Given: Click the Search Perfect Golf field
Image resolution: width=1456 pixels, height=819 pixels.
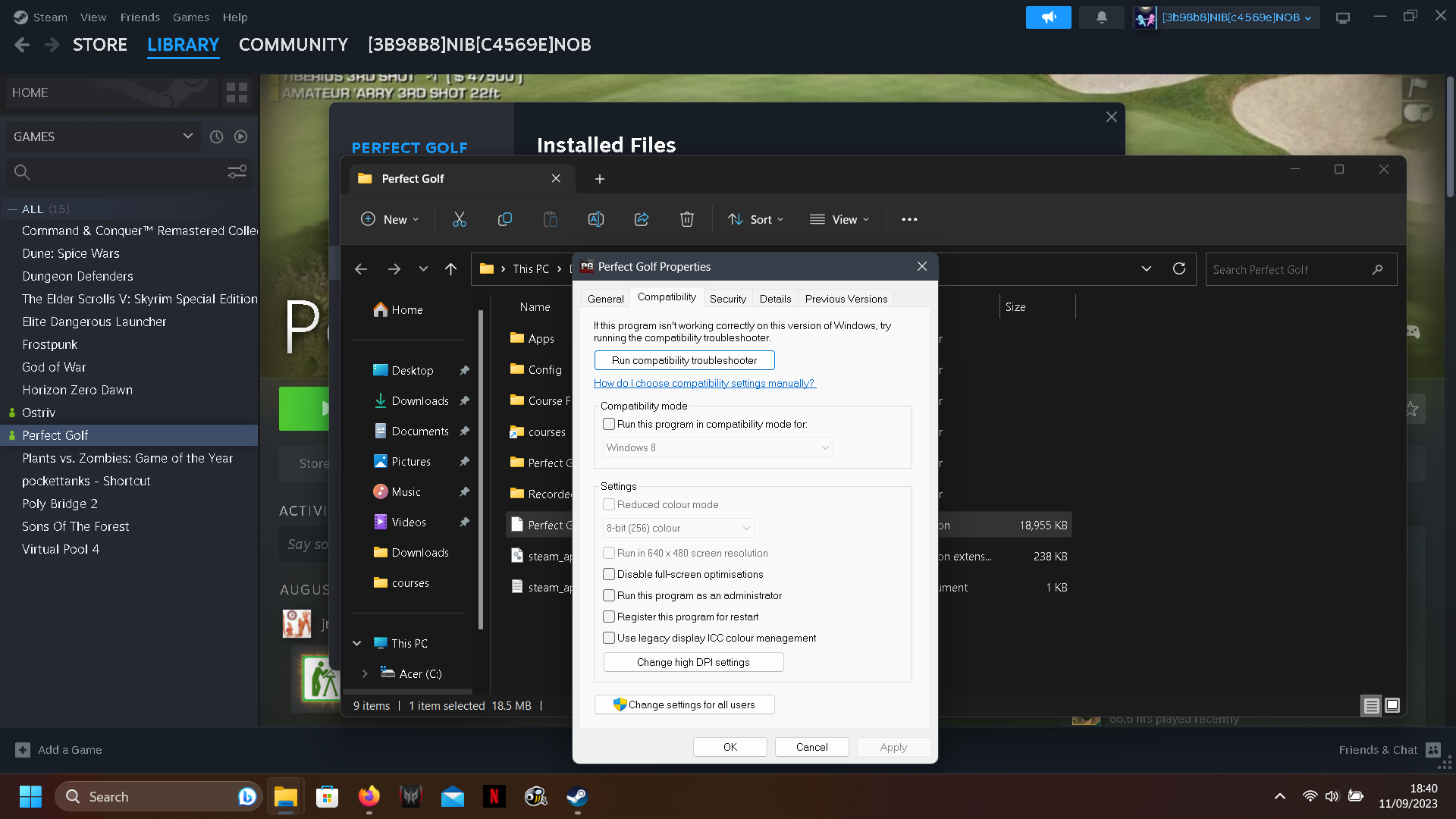Looking at the screenshot, I should pos(1289,269).
